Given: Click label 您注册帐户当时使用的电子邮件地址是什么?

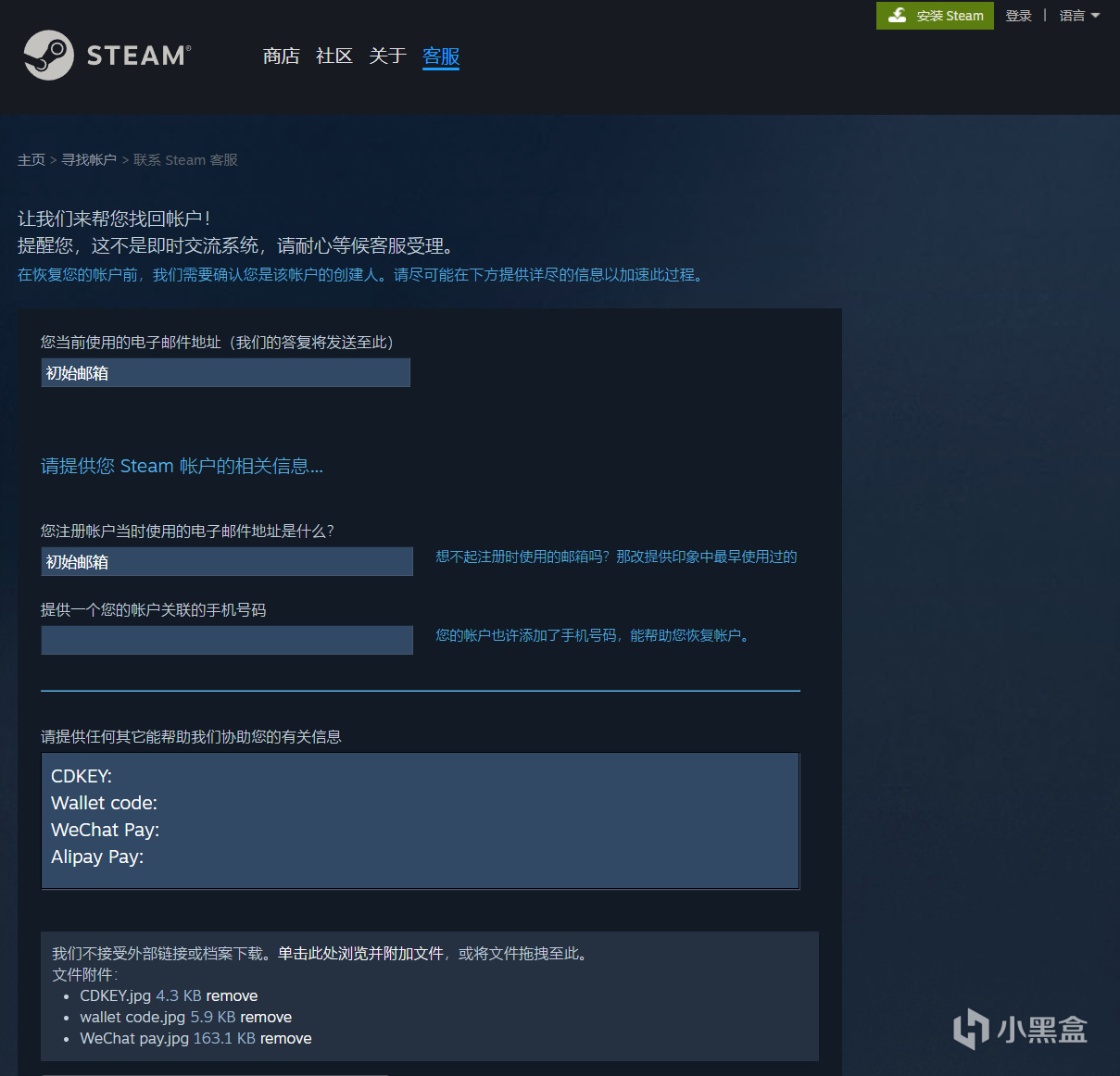Looking at the screenshot, I should click(187, 531).
